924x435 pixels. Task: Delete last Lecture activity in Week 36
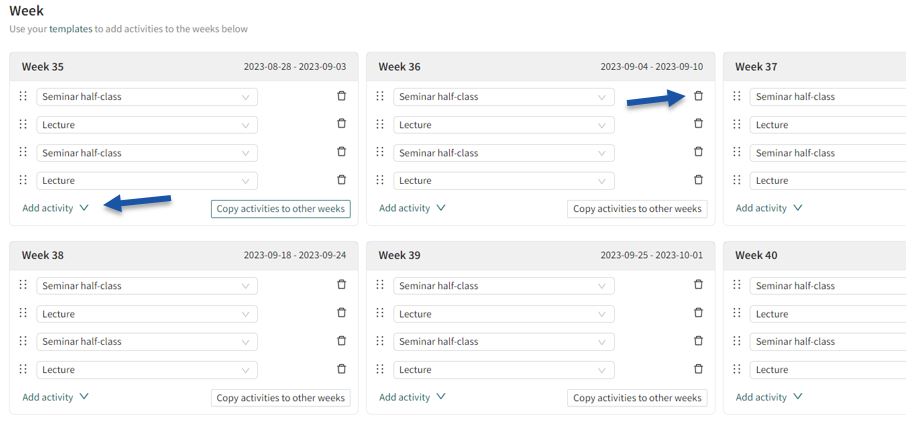(x=698, y=180)
